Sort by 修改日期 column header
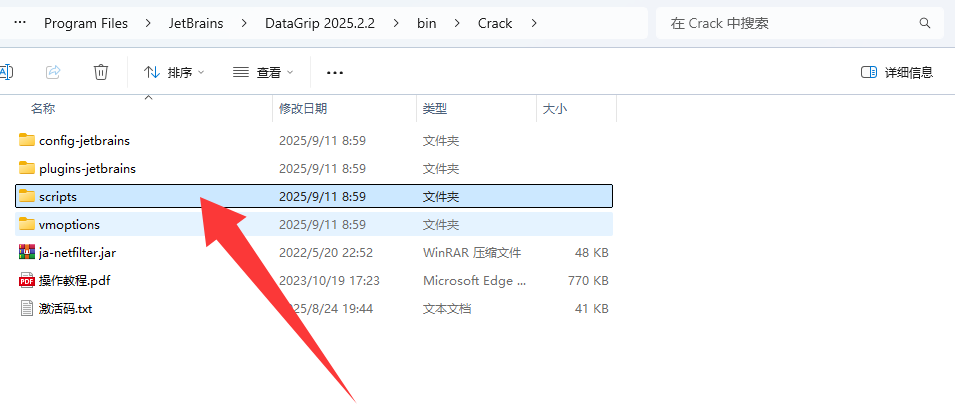 [303, 108]
